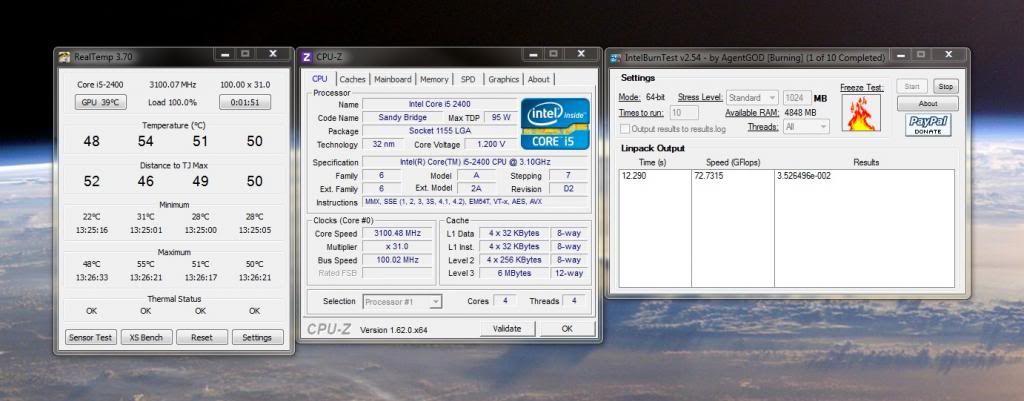Close the RealTemp window
The image size is (1024, 401).
[274, 54]
